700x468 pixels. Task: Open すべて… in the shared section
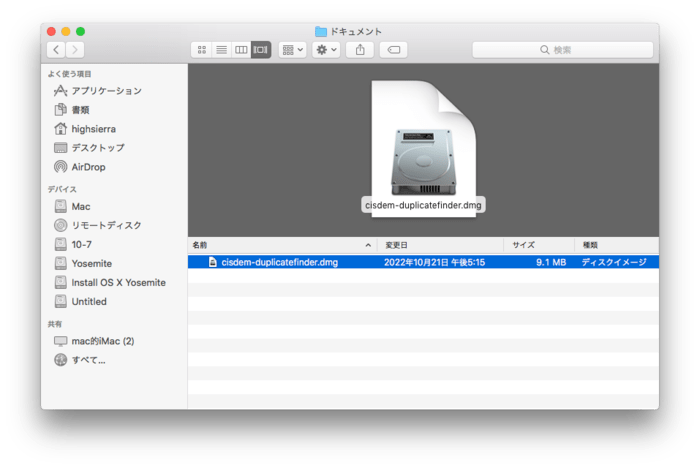coord(88,360)
